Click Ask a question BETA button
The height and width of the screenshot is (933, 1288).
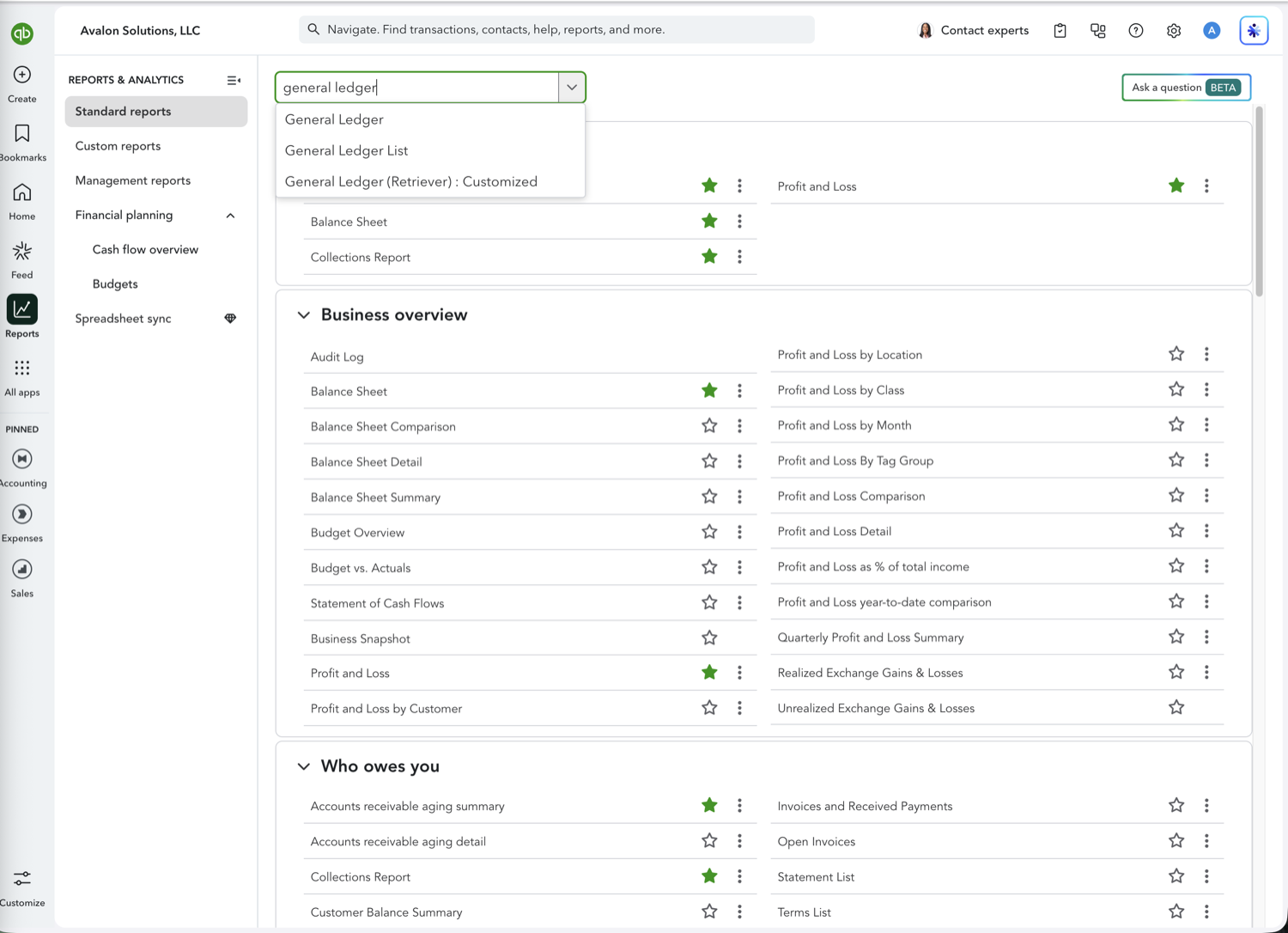click(x=1186, y=88)
